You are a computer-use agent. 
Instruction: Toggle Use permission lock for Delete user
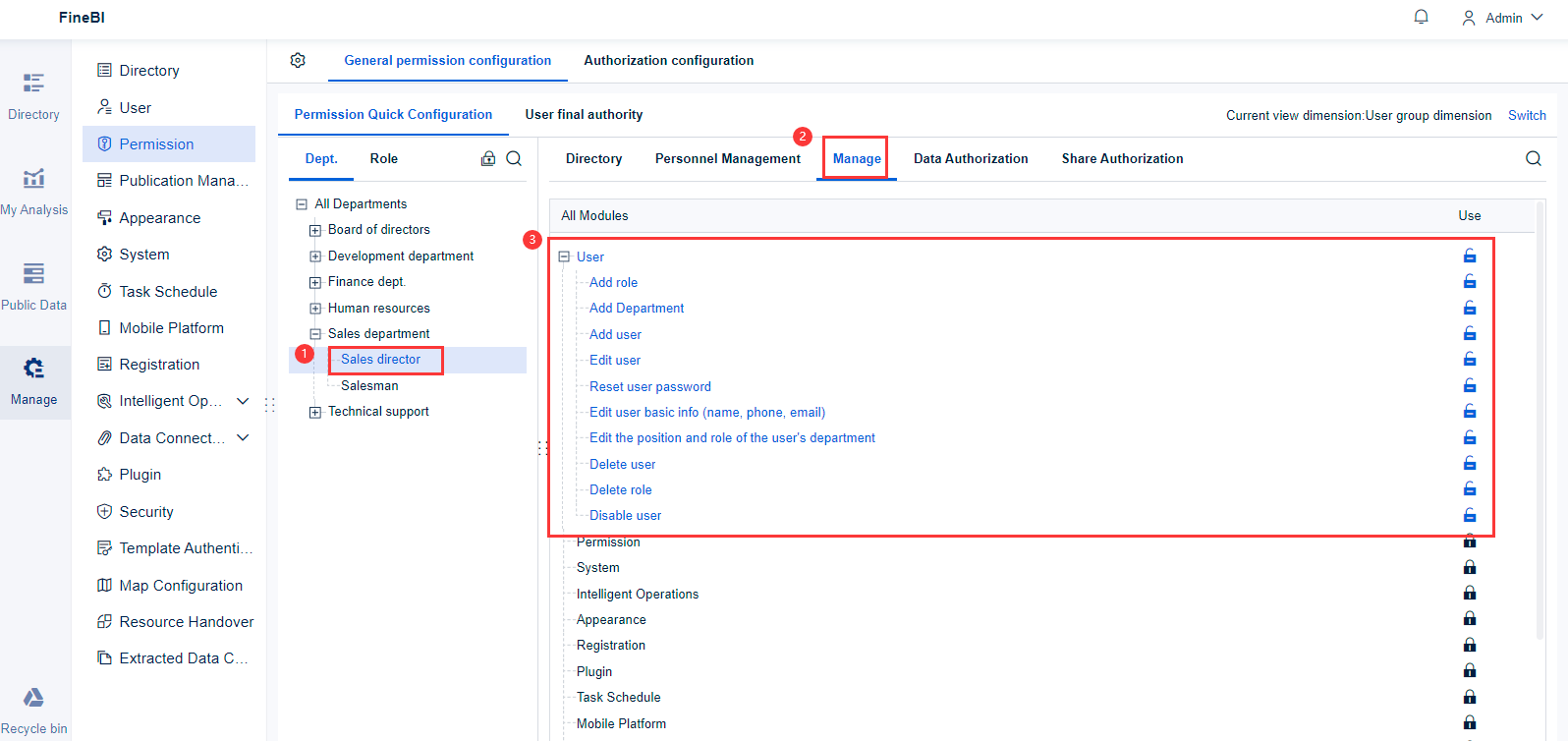pyautogui.click(x=1470, y=463)
